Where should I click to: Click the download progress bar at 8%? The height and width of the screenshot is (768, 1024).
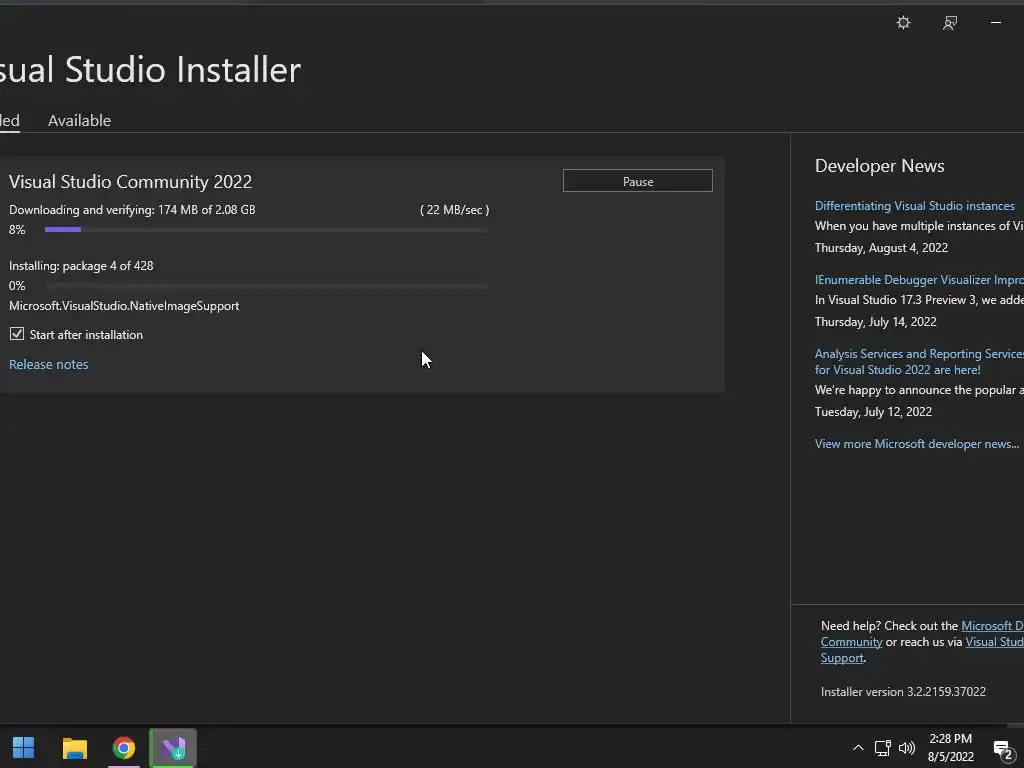click(266, 230)
